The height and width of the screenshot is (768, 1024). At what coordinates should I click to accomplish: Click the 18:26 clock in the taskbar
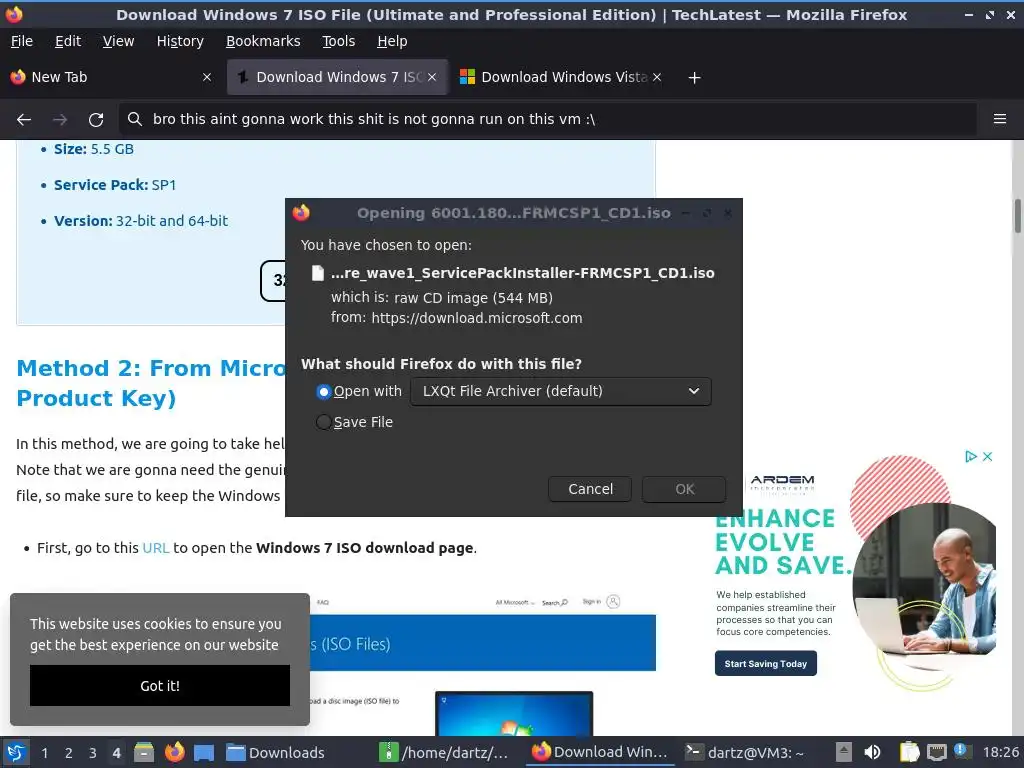pos(1000,752)
